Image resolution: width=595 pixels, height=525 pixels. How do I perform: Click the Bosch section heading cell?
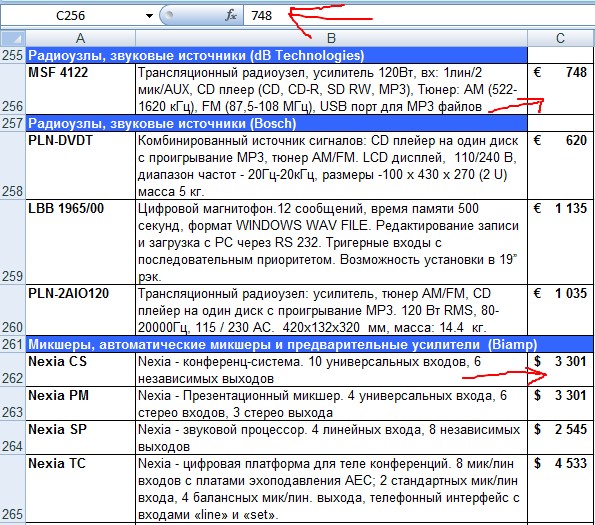coord(276,123)
